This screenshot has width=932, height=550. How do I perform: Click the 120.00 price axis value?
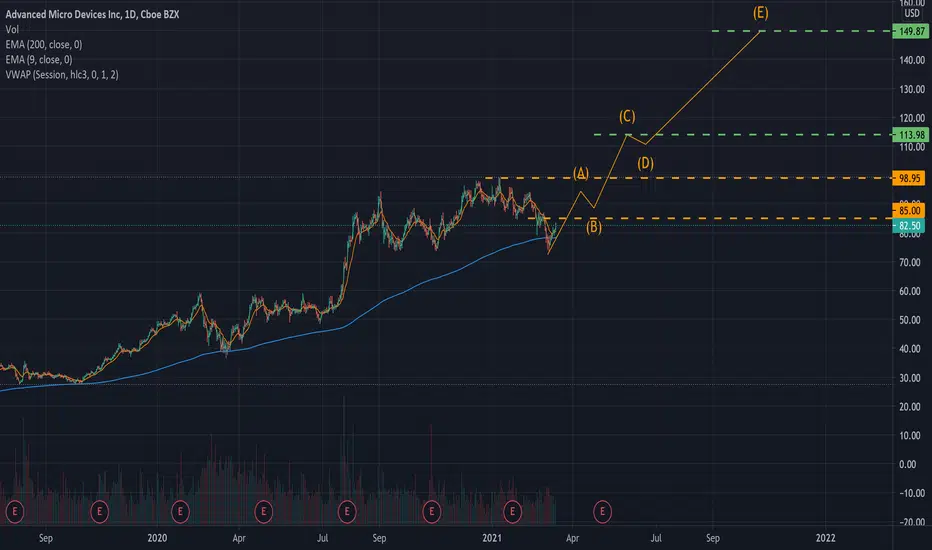point(912,118)
